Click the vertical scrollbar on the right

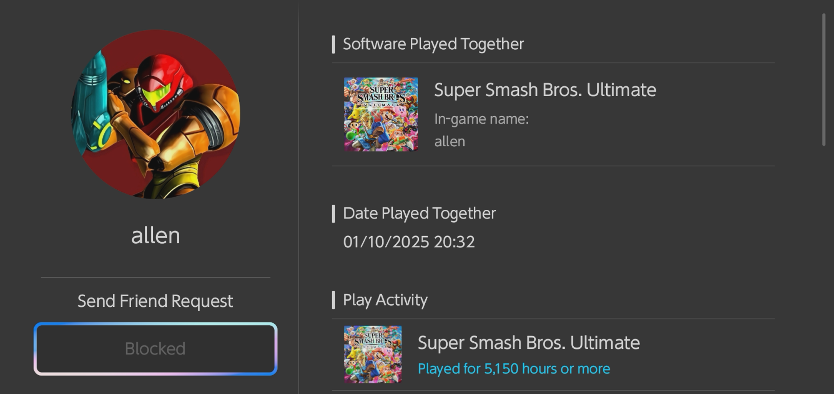click(x=824, y=80)
